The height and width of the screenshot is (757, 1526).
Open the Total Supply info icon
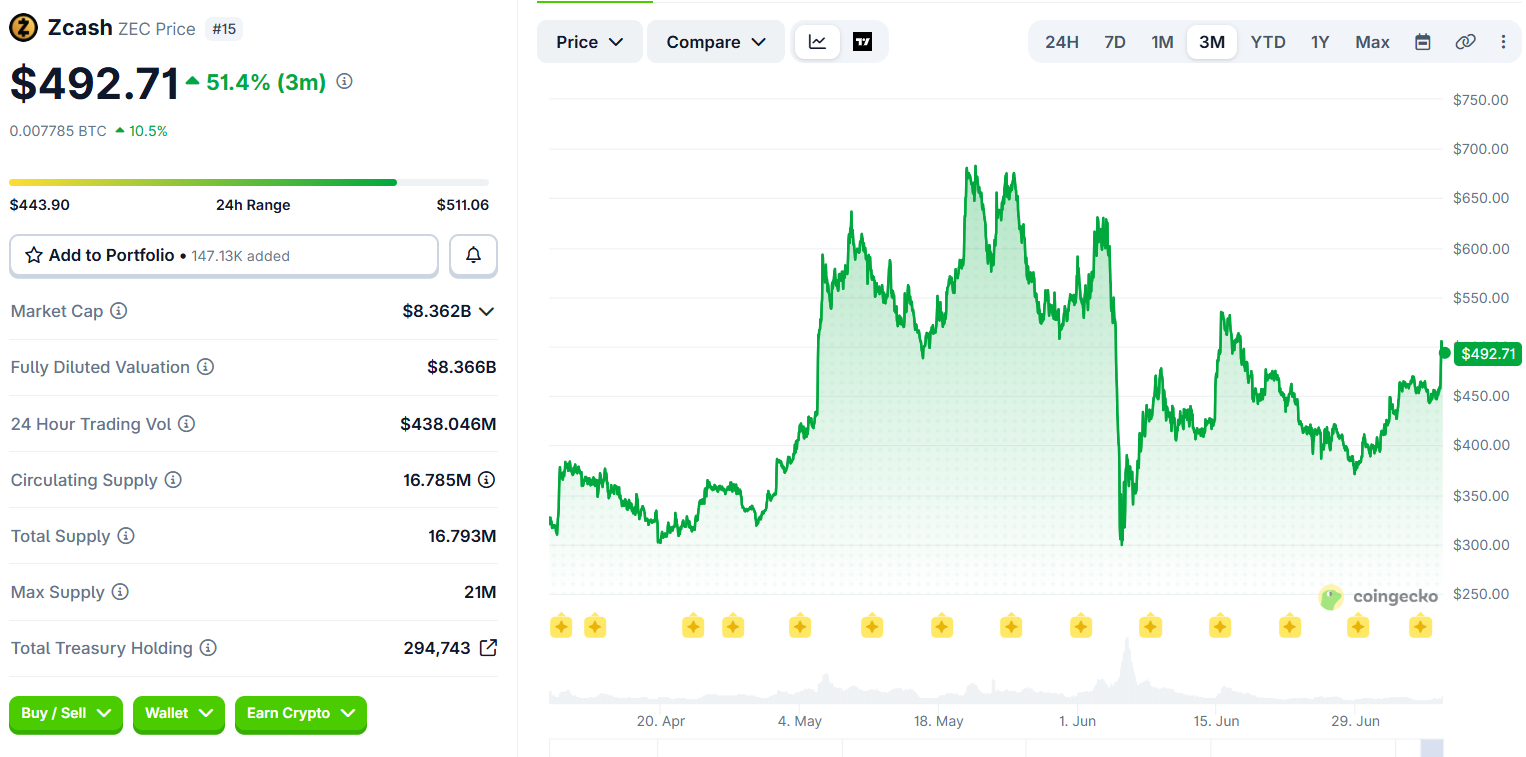(126, 536)
